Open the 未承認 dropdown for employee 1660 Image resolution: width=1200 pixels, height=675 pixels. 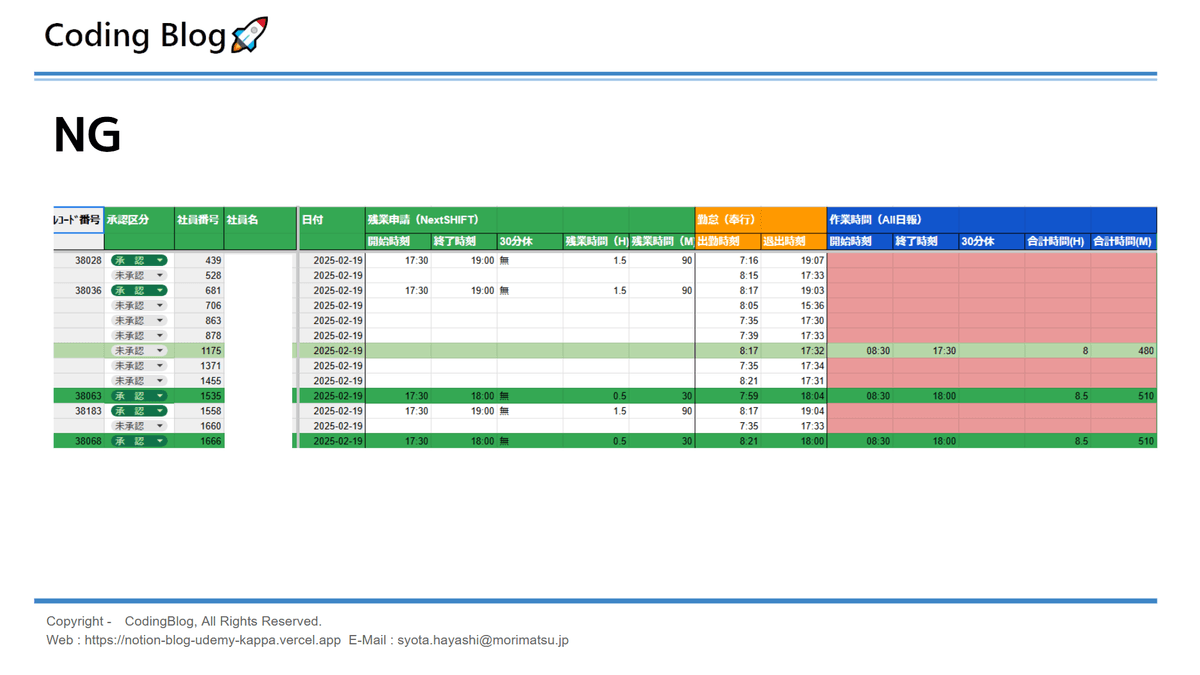160,426
